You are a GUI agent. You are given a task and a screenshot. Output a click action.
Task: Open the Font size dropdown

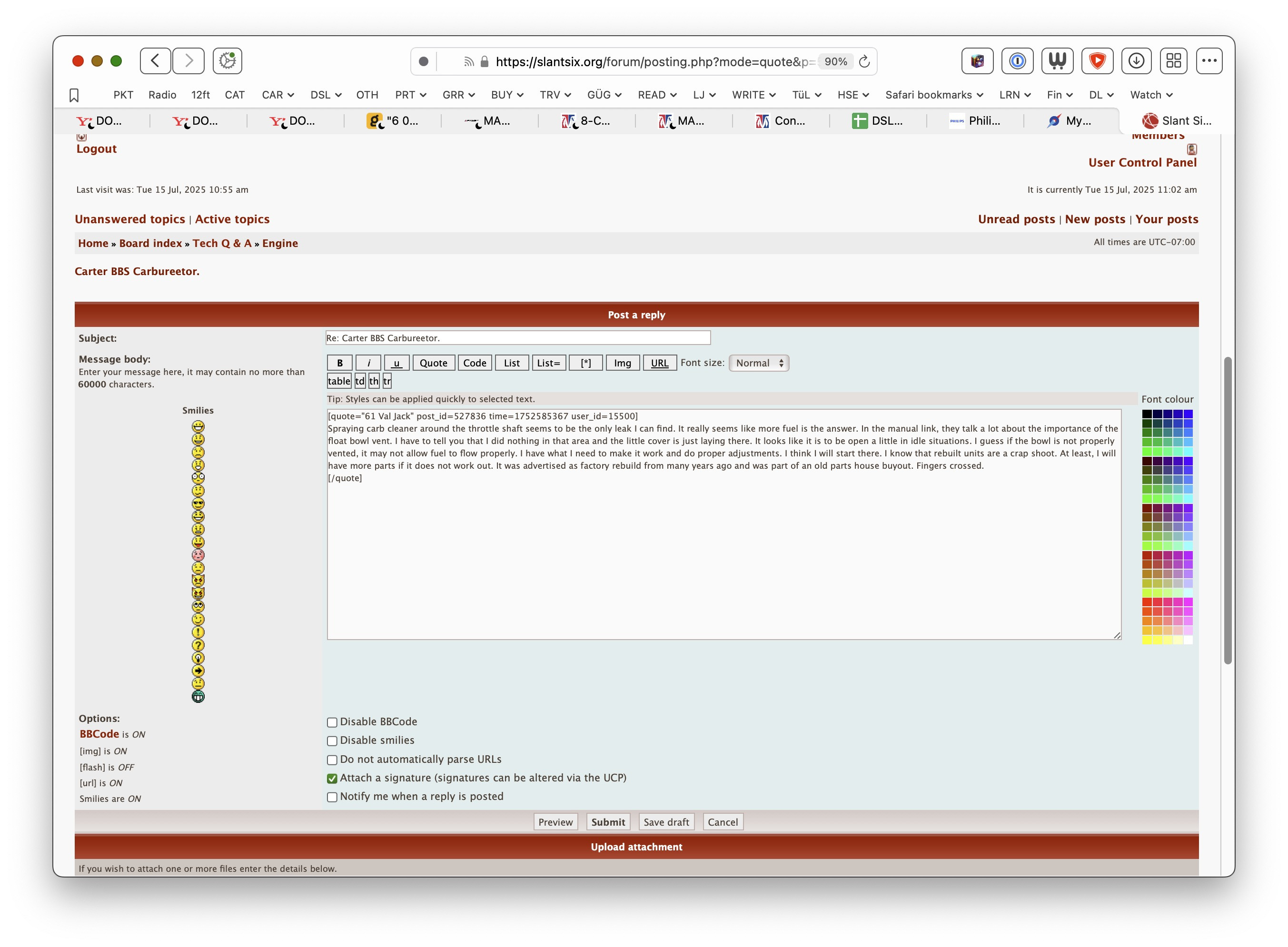tap(758, 362)
